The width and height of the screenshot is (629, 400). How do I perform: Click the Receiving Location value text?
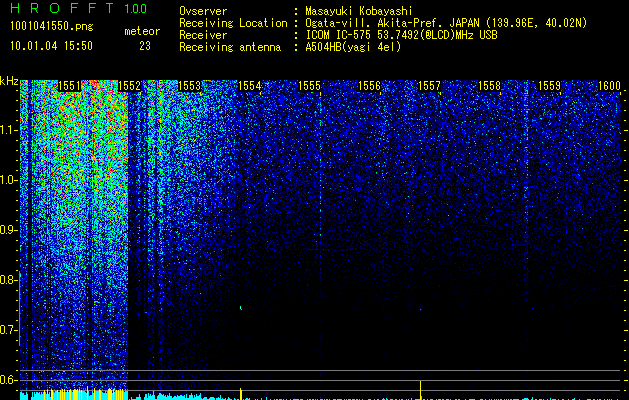[446, 23]
